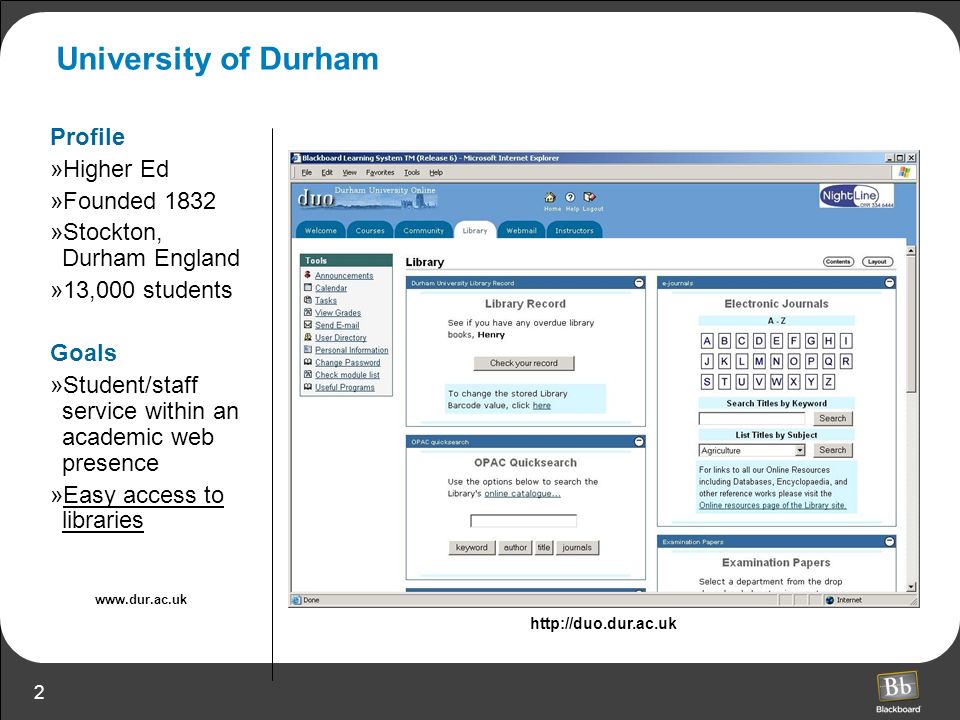This screenshot has width=960, height=720.
Task: Click the journals search button
Action: (x=577, y=547)
